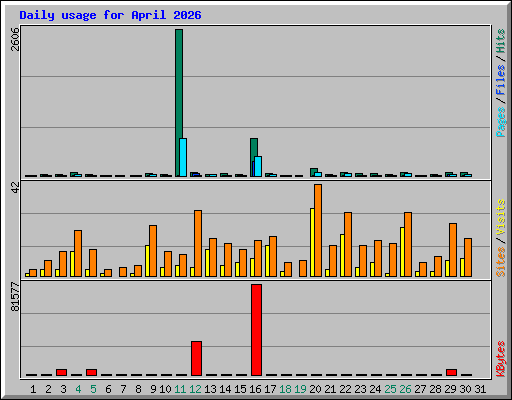The height and width of the screenshot is (400, 512).
Task: Click the 42 value on the middle y-axis
Action: (x=15, y=188)
